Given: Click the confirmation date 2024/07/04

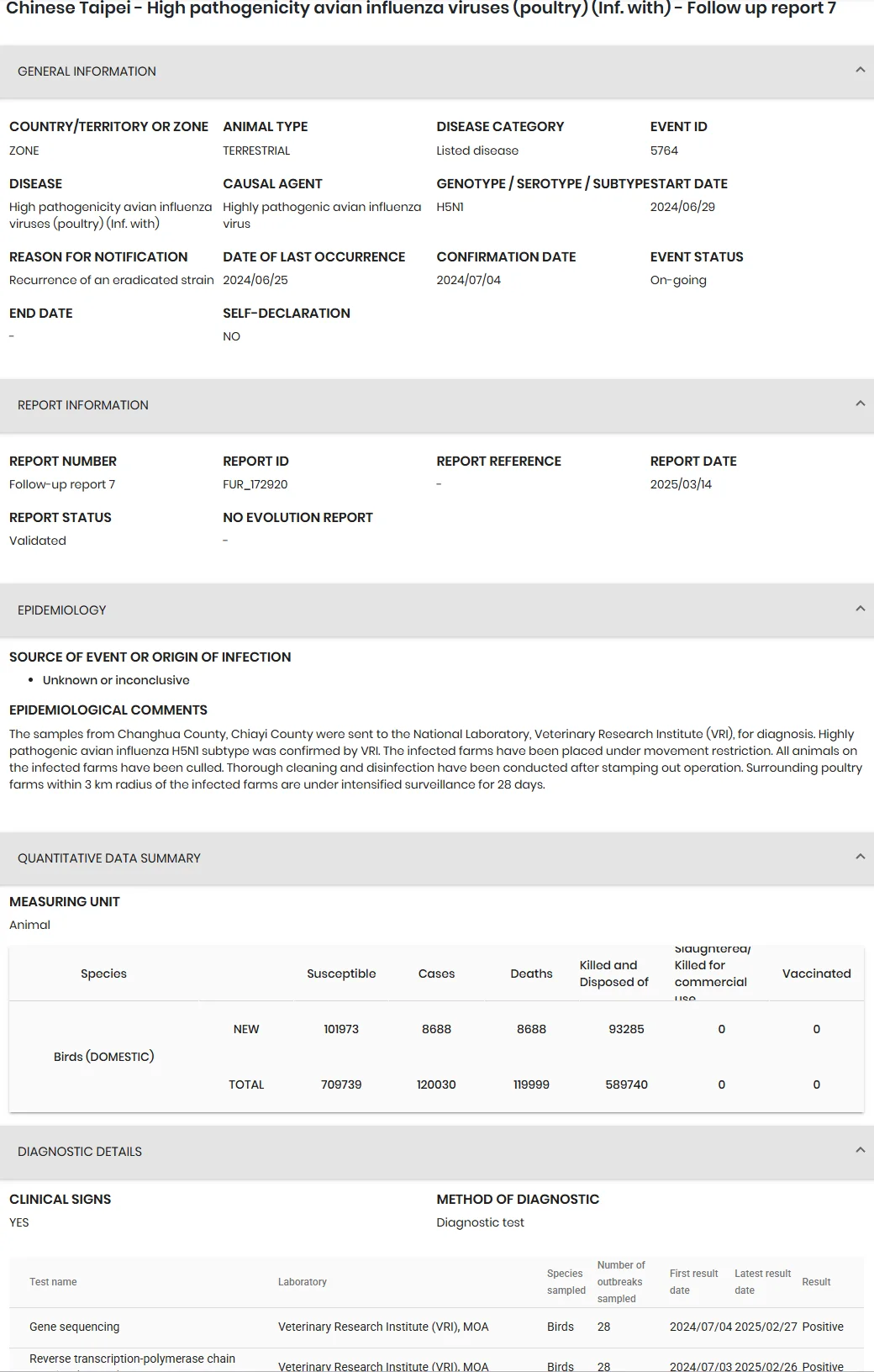Looking at the screenshot, I should click(x=468, y=280).
